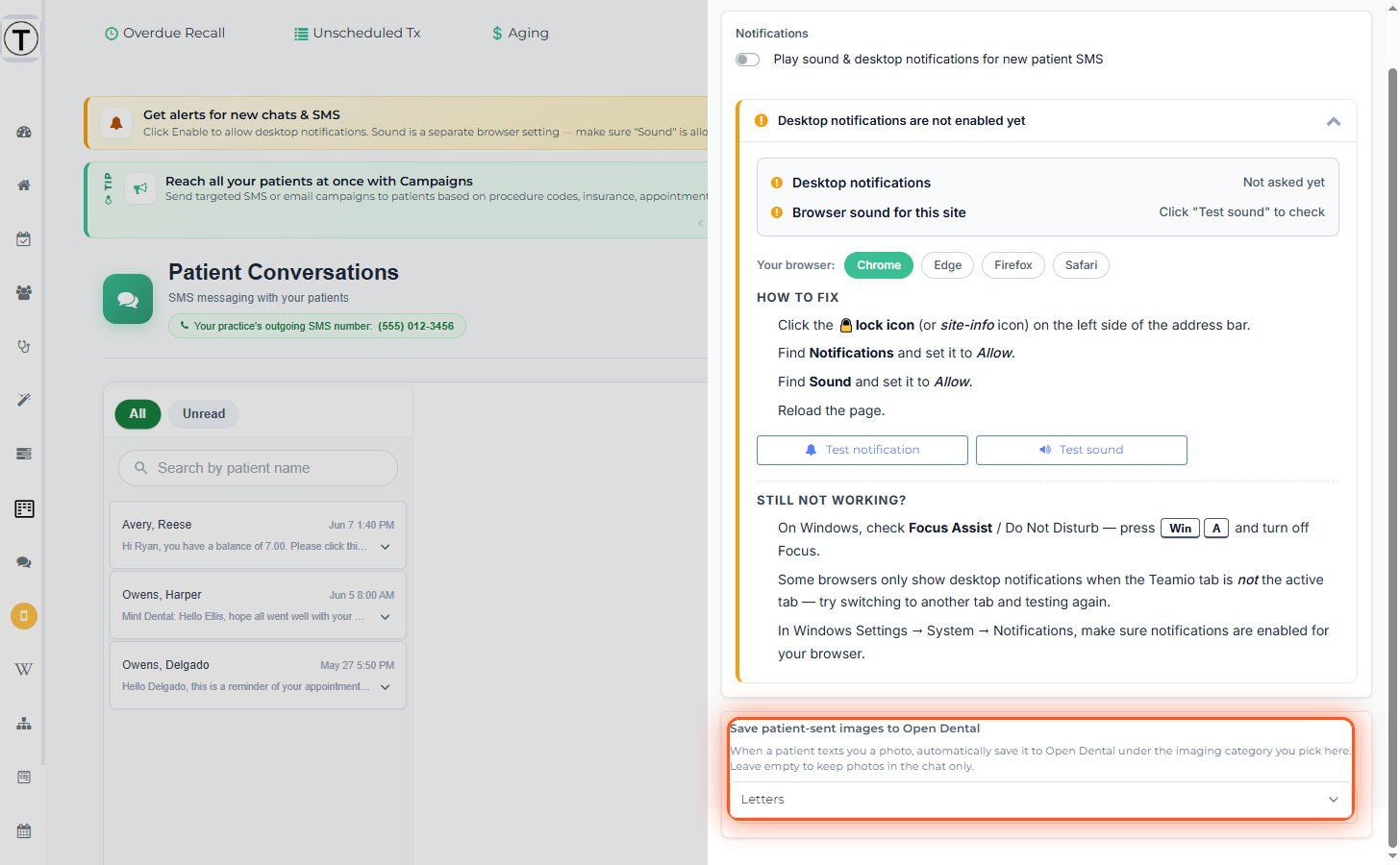Click the Test notification button

862,450
